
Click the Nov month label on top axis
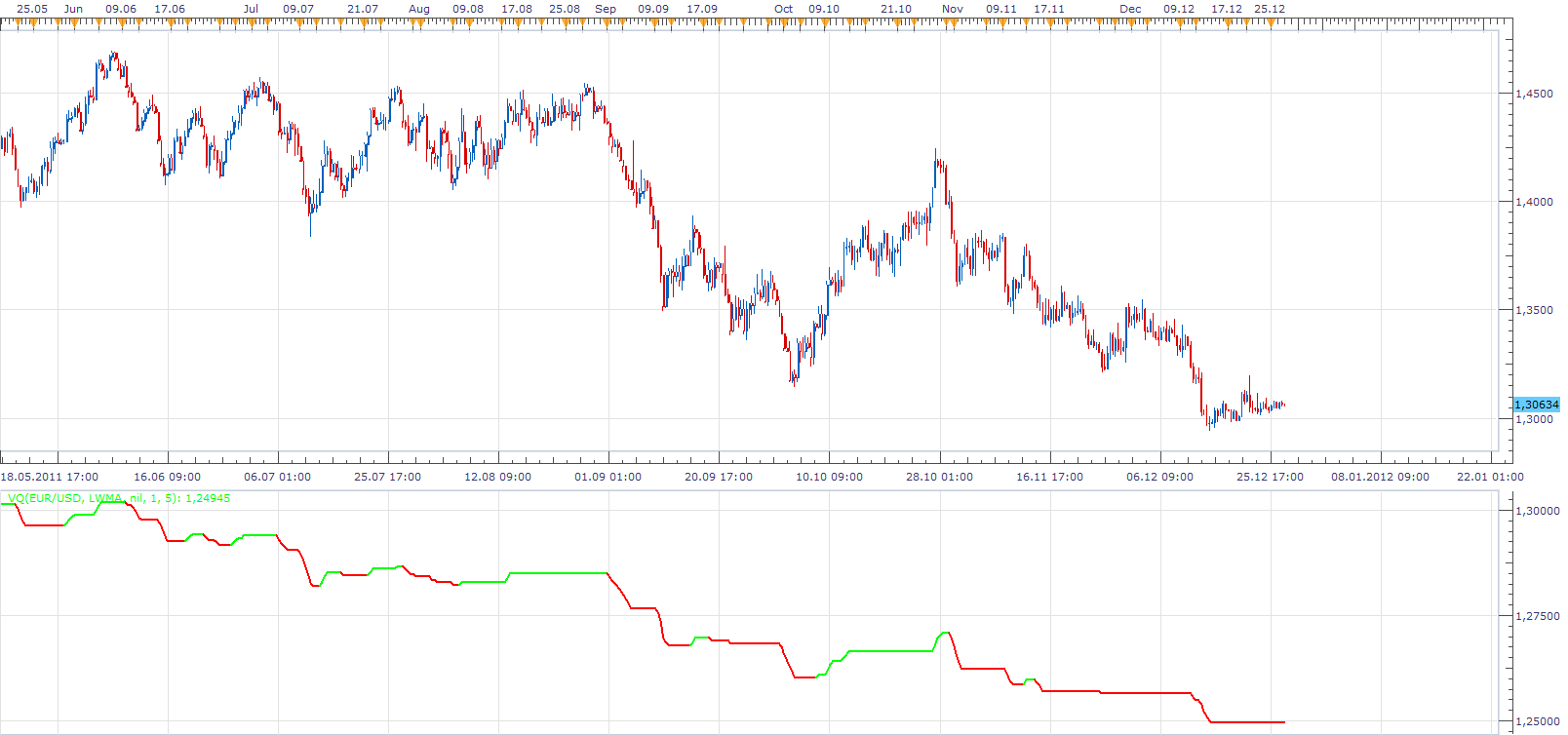click(953, 9)
